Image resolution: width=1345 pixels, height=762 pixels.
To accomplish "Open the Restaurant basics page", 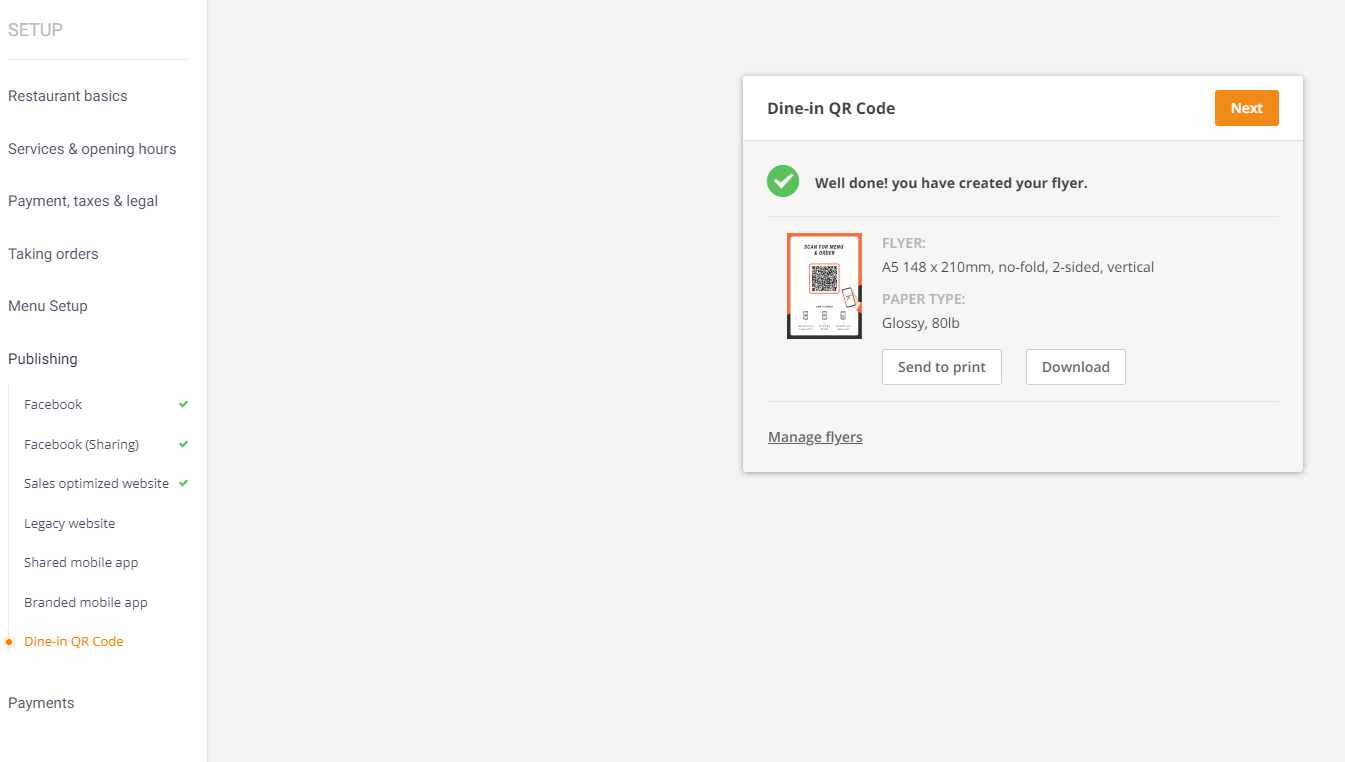I will click(67, 96).
